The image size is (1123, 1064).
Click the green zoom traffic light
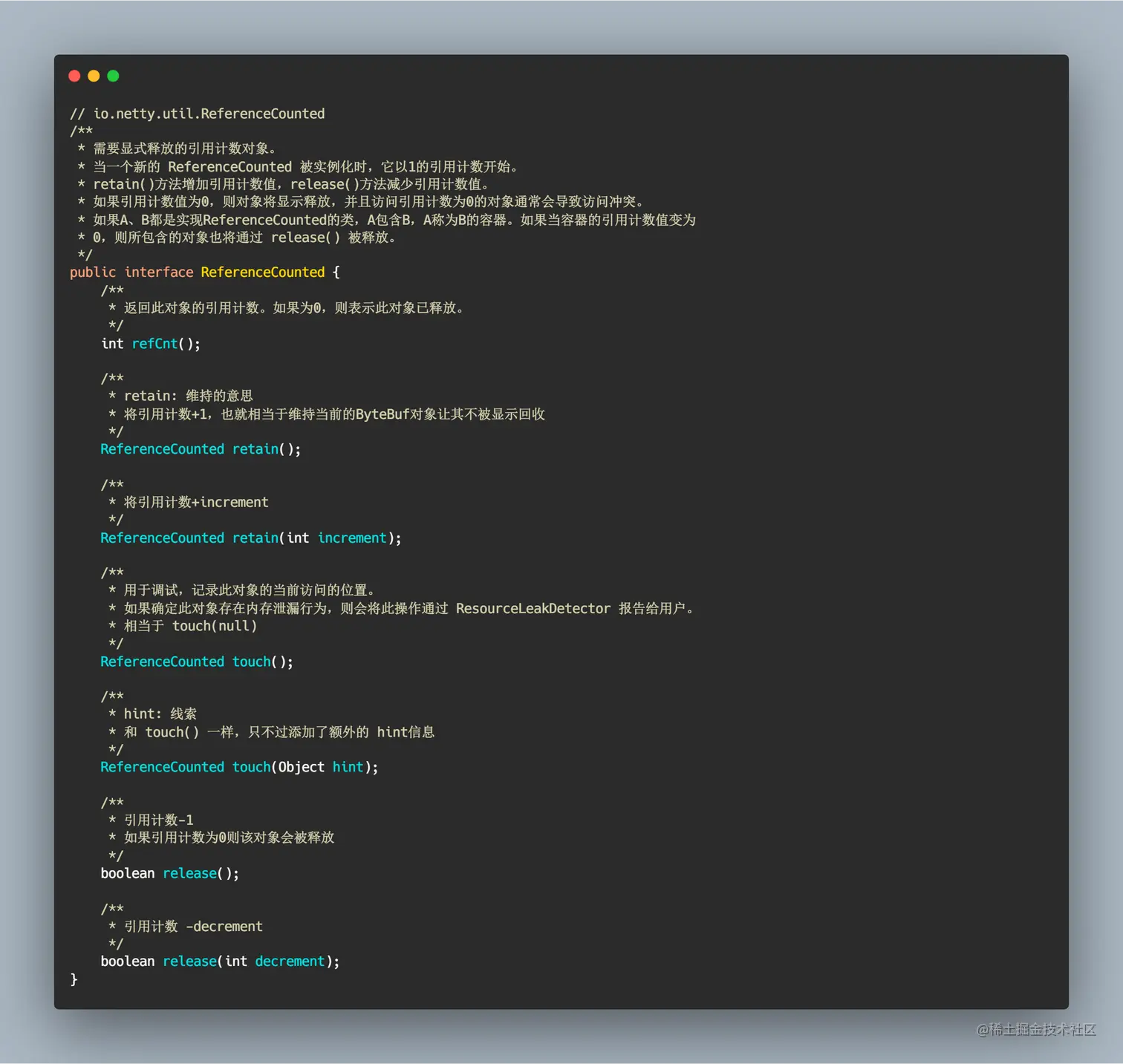(112, 76)
